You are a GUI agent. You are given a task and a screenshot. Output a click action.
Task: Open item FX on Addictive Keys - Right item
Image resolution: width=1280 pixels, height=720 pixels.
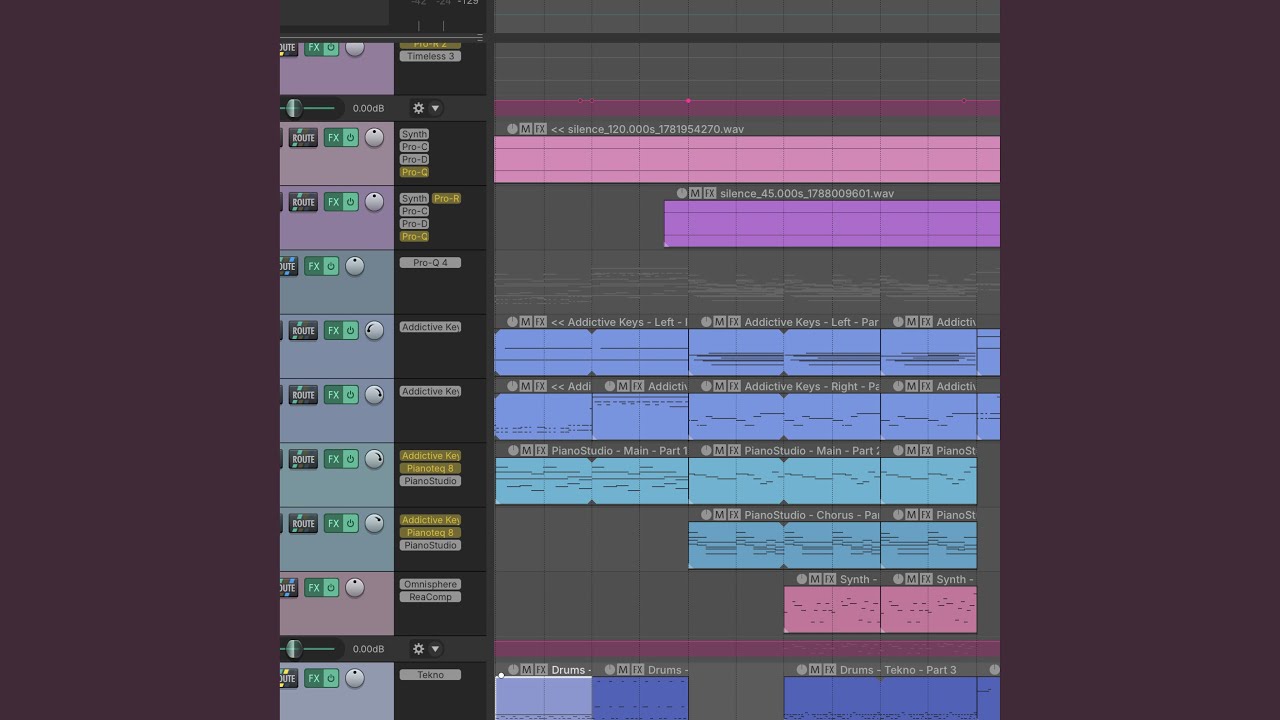(x=734, y=387)
